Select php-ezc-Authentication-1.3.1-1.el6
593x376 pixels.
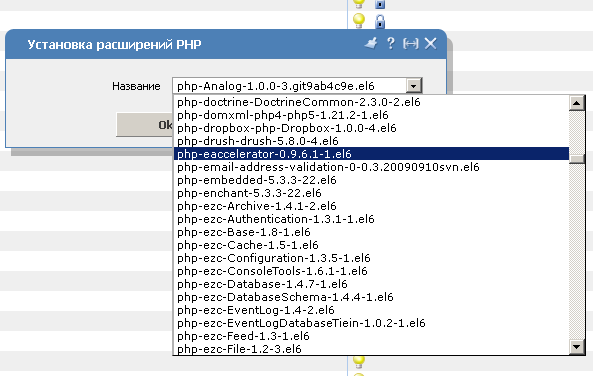[x=371, y=219]
